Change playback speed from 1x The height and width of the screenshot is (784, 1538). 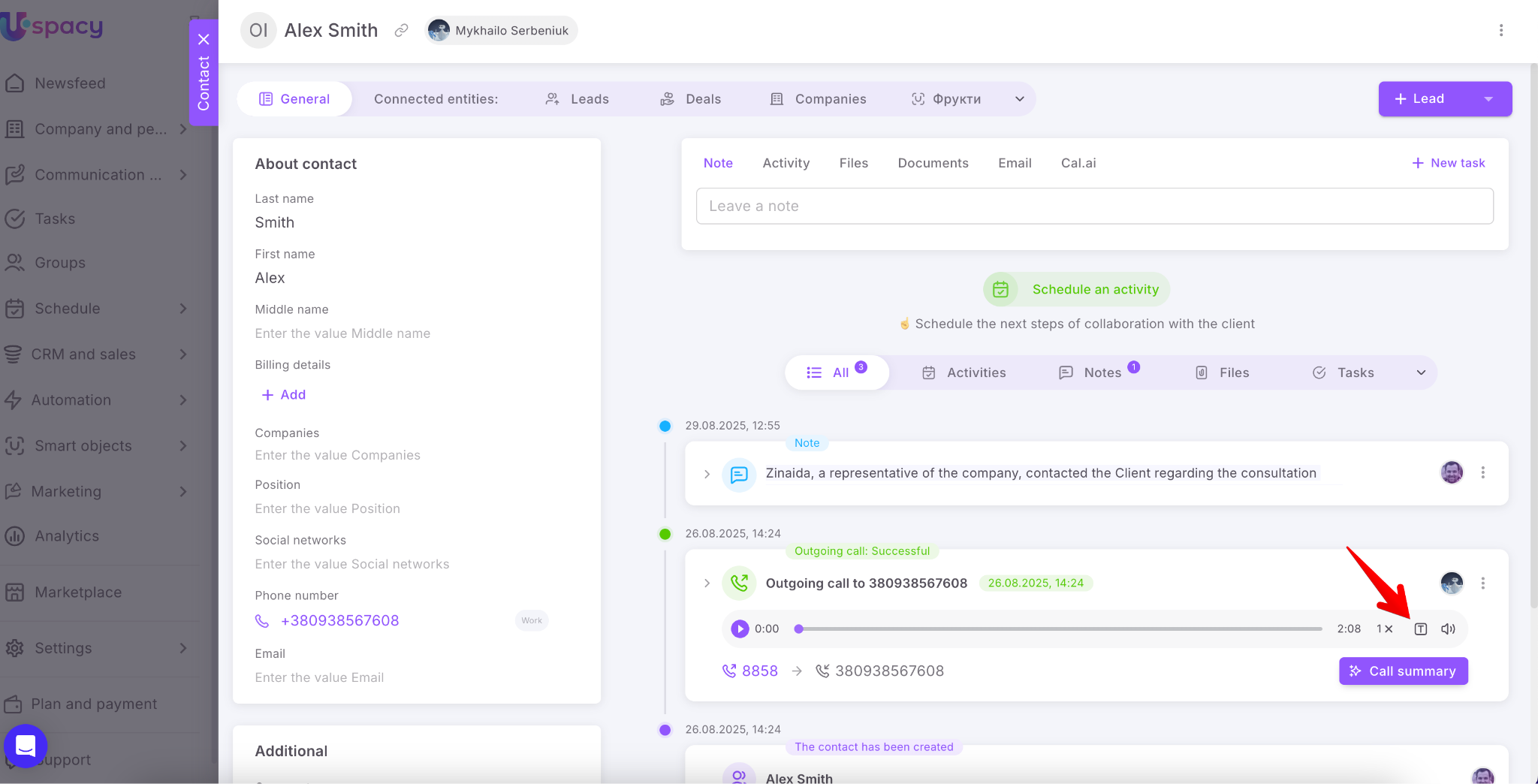pos(1384,629)
